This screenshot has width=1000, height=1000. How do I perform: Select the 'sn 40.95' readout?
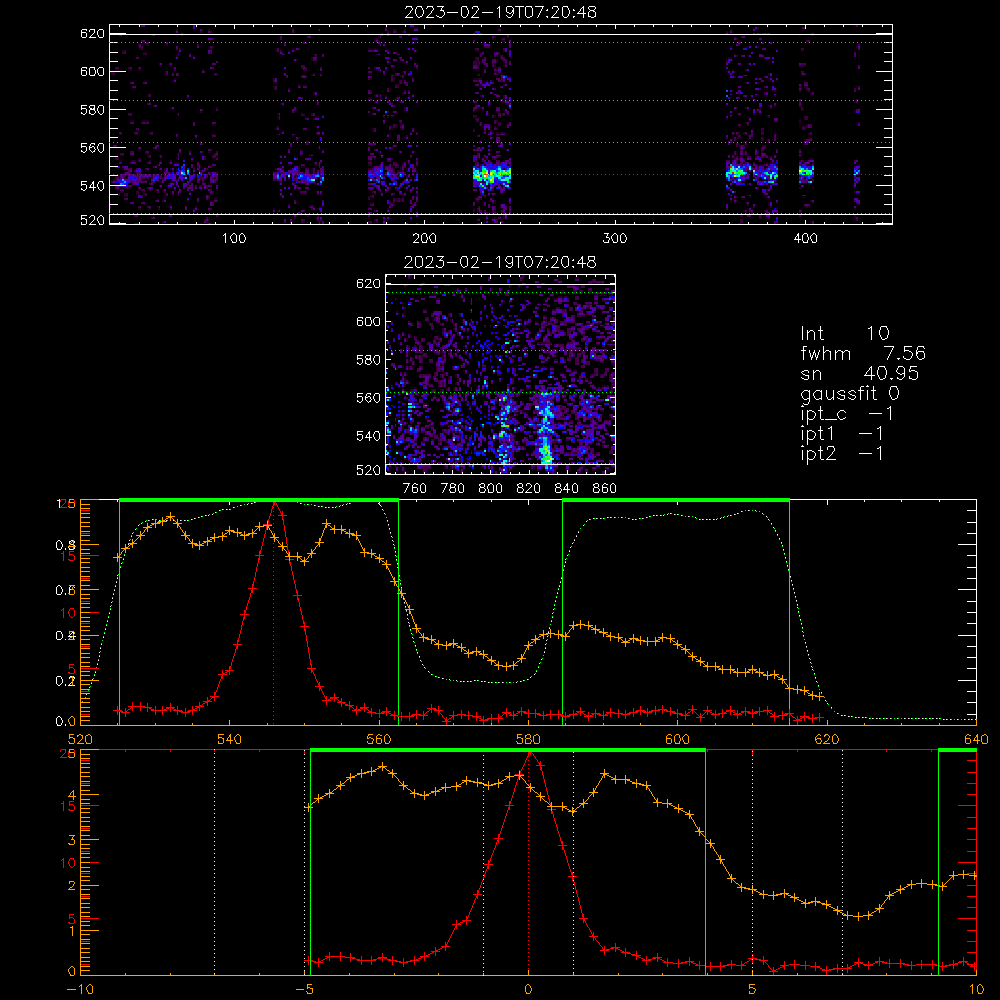point(860,373)
